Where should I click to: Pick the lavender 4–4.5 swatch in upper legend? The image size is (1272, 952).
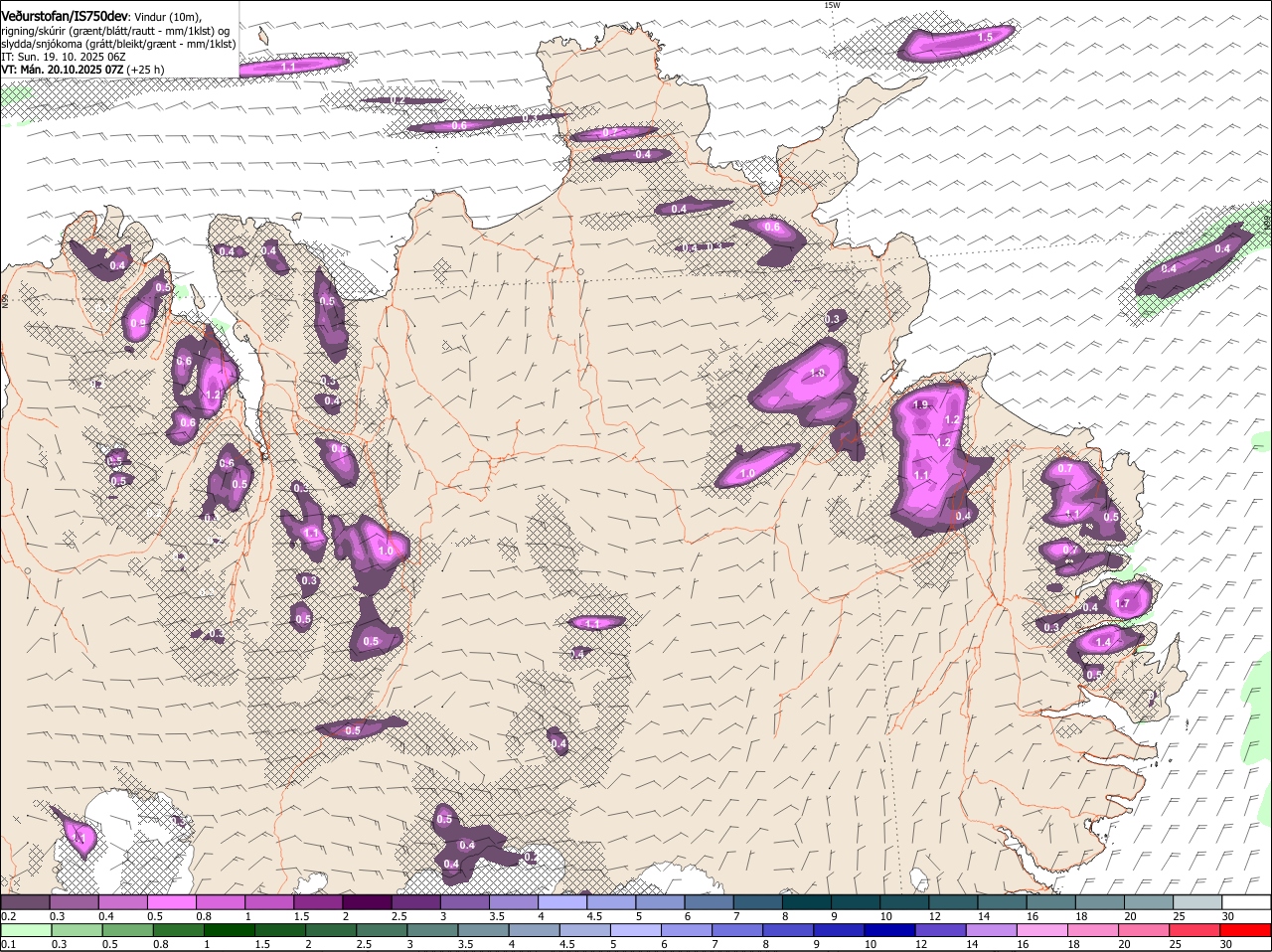point(562,901)
